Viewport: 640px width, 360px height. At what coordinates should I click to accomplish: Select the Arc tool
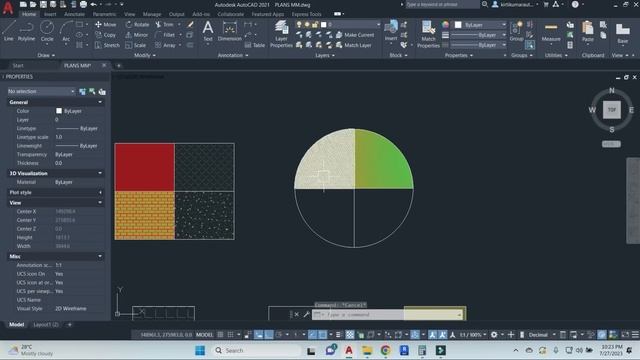tap(66, 31)
